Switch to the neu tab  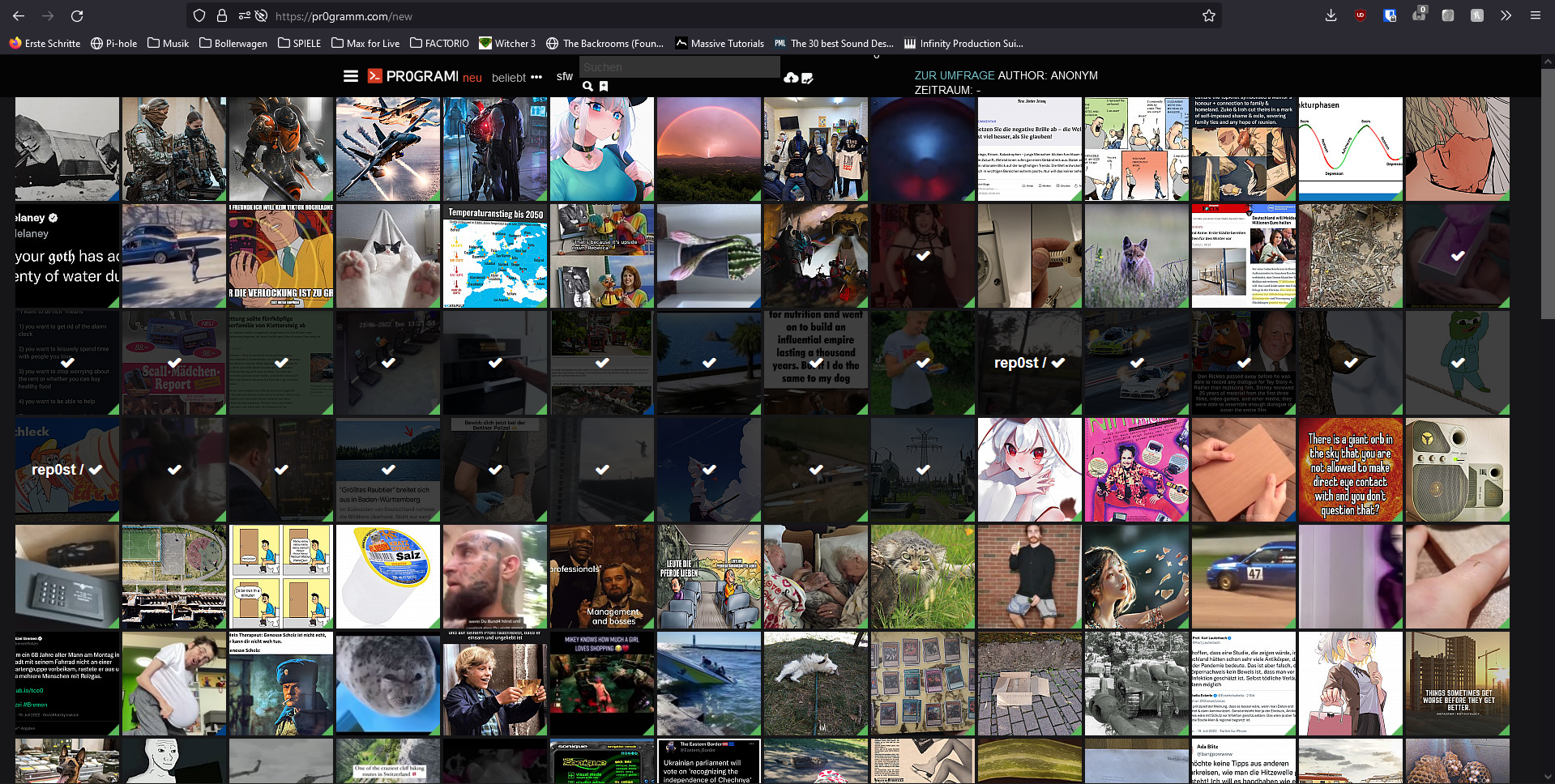pyautogui.click(x=472, y=78)
